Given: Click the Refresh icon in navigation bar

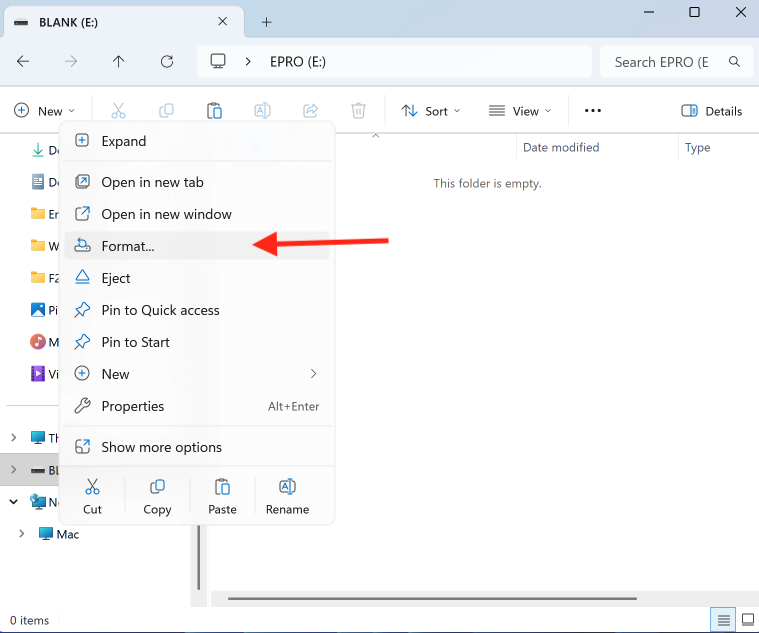Looking at the screenshot, I should coord(167,62).
